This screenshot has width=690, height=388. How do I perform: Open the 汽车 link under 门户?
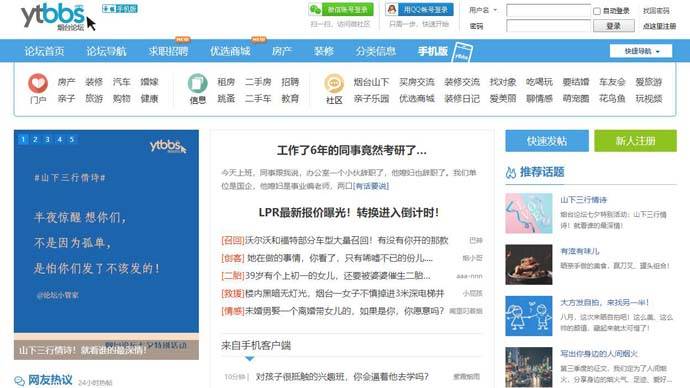tap(121, 82)
